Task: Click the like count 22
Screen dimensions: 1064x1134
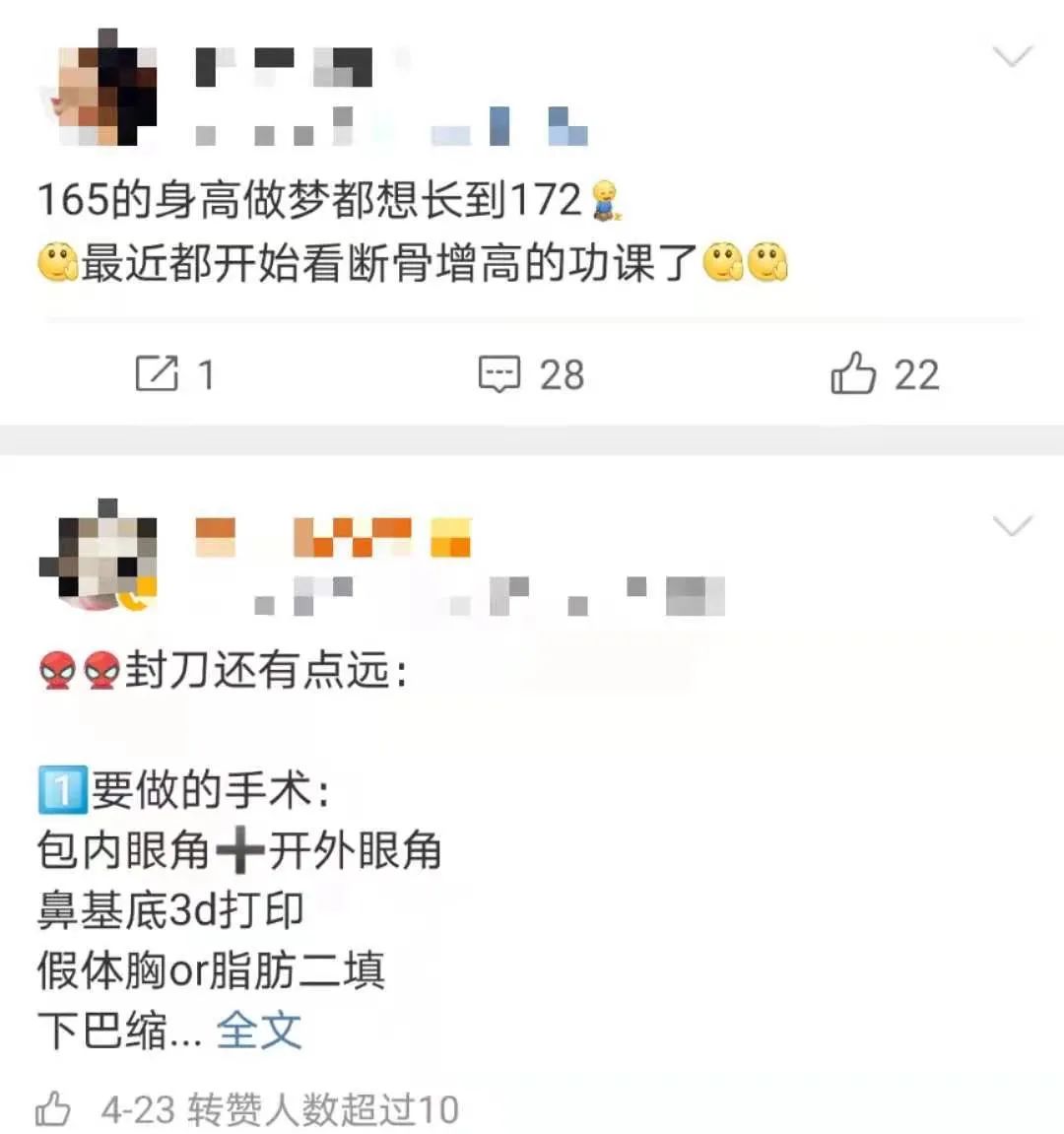Action: point(916,374)
